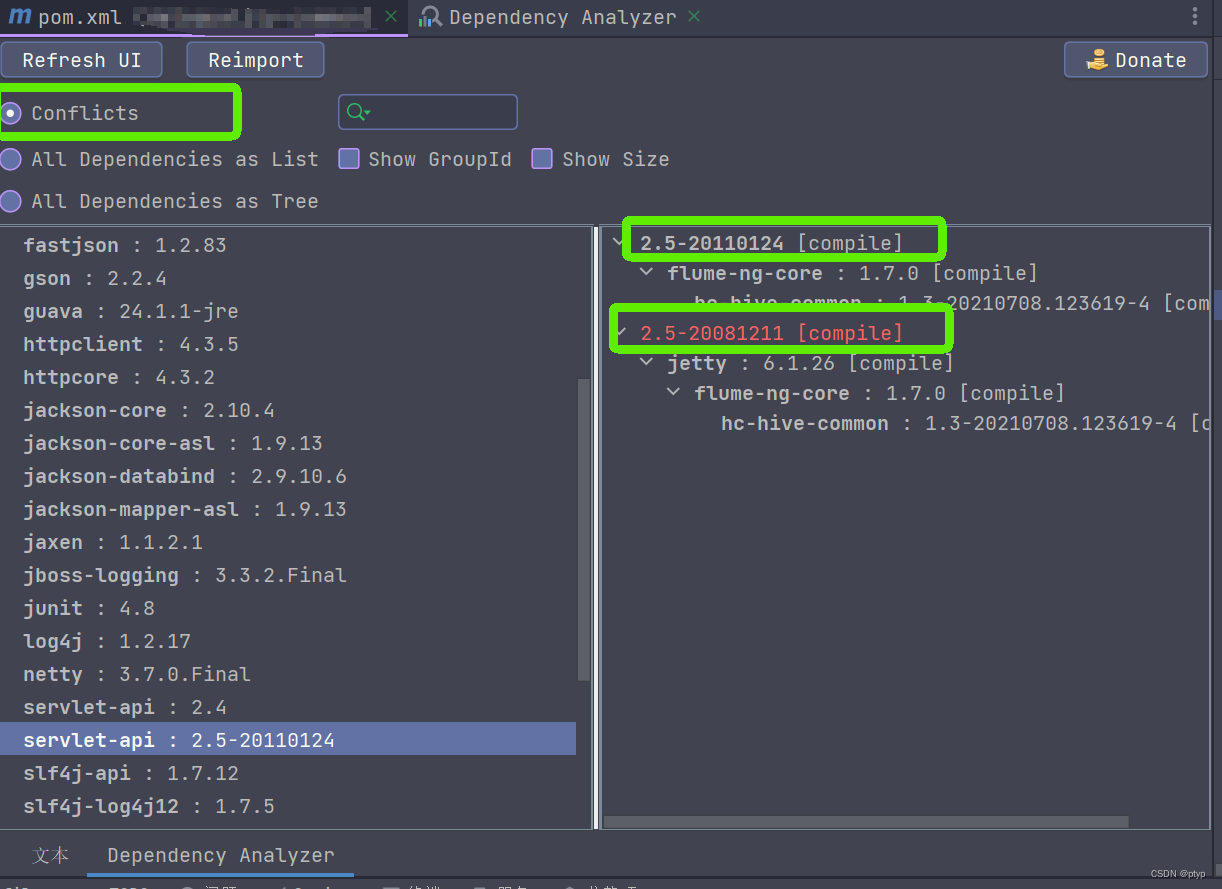Select jackson-mapper-asl : 1.9.13 entry
Image resolution: width=1222 pixels, height=889 pixels.
tap(289, 509)
